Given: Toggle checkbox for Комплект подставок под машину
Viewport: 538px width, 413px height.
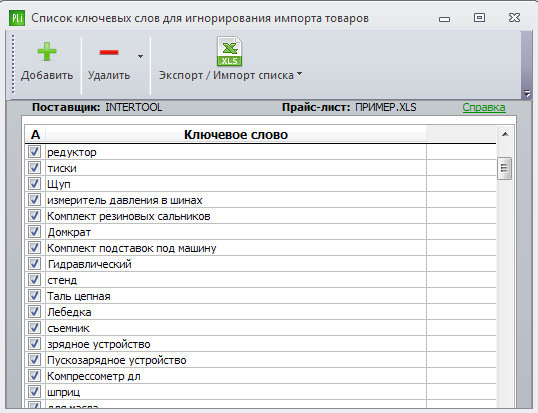Looking at the screenshot, I should pos(34,248).
